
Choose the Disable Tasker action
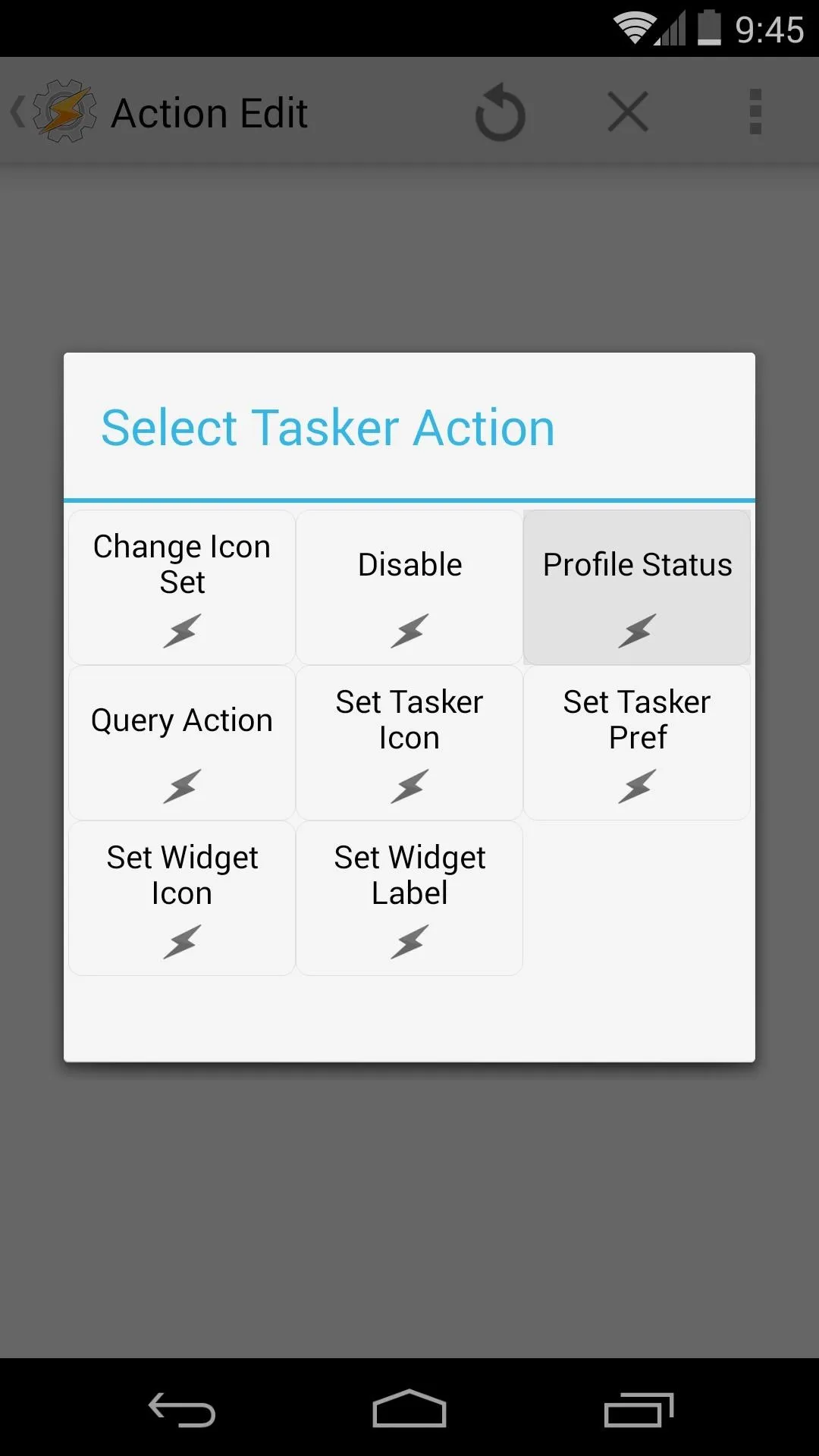[409, 588]
